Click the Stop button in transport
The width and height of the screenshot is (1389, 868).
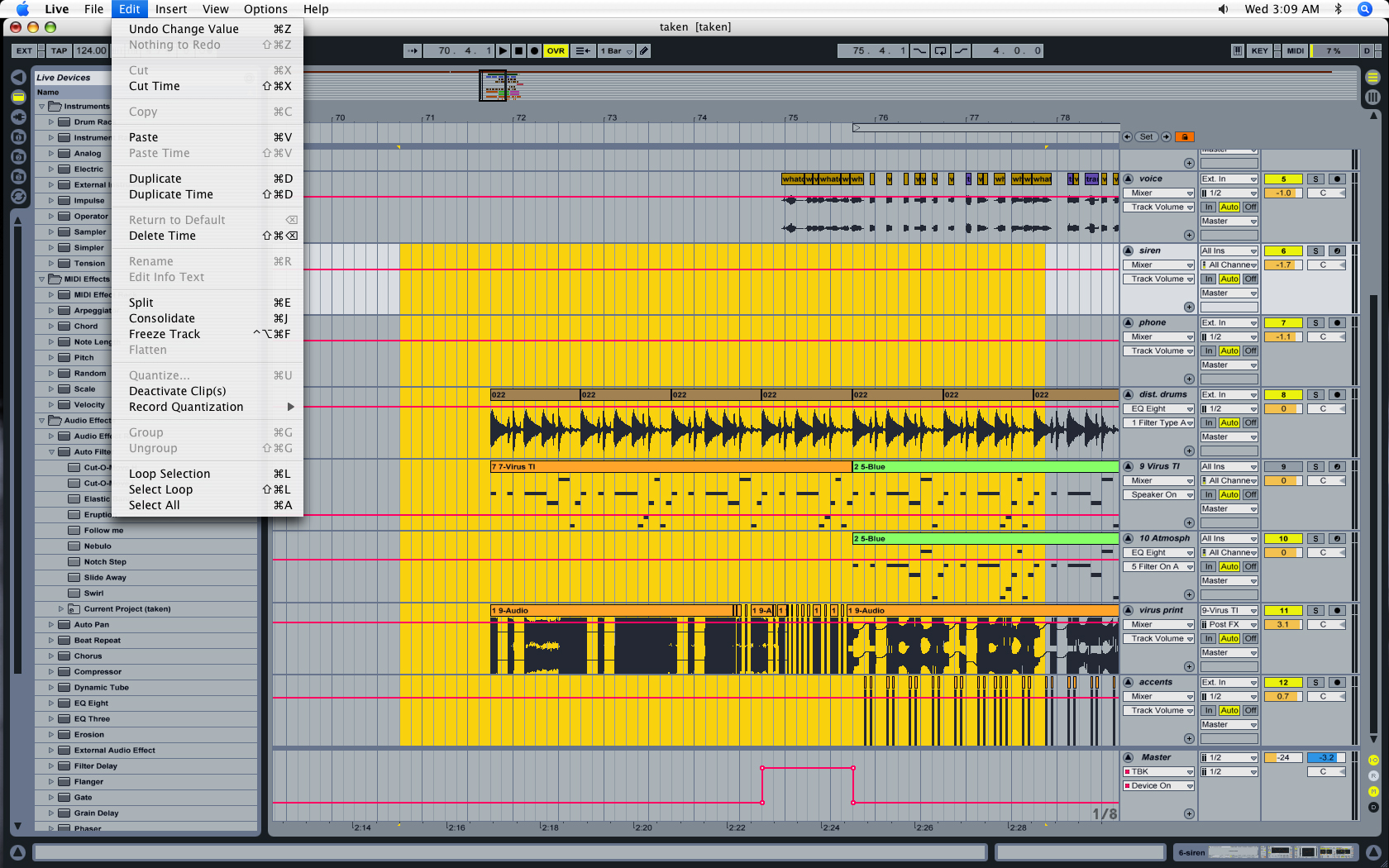(518, 50)
